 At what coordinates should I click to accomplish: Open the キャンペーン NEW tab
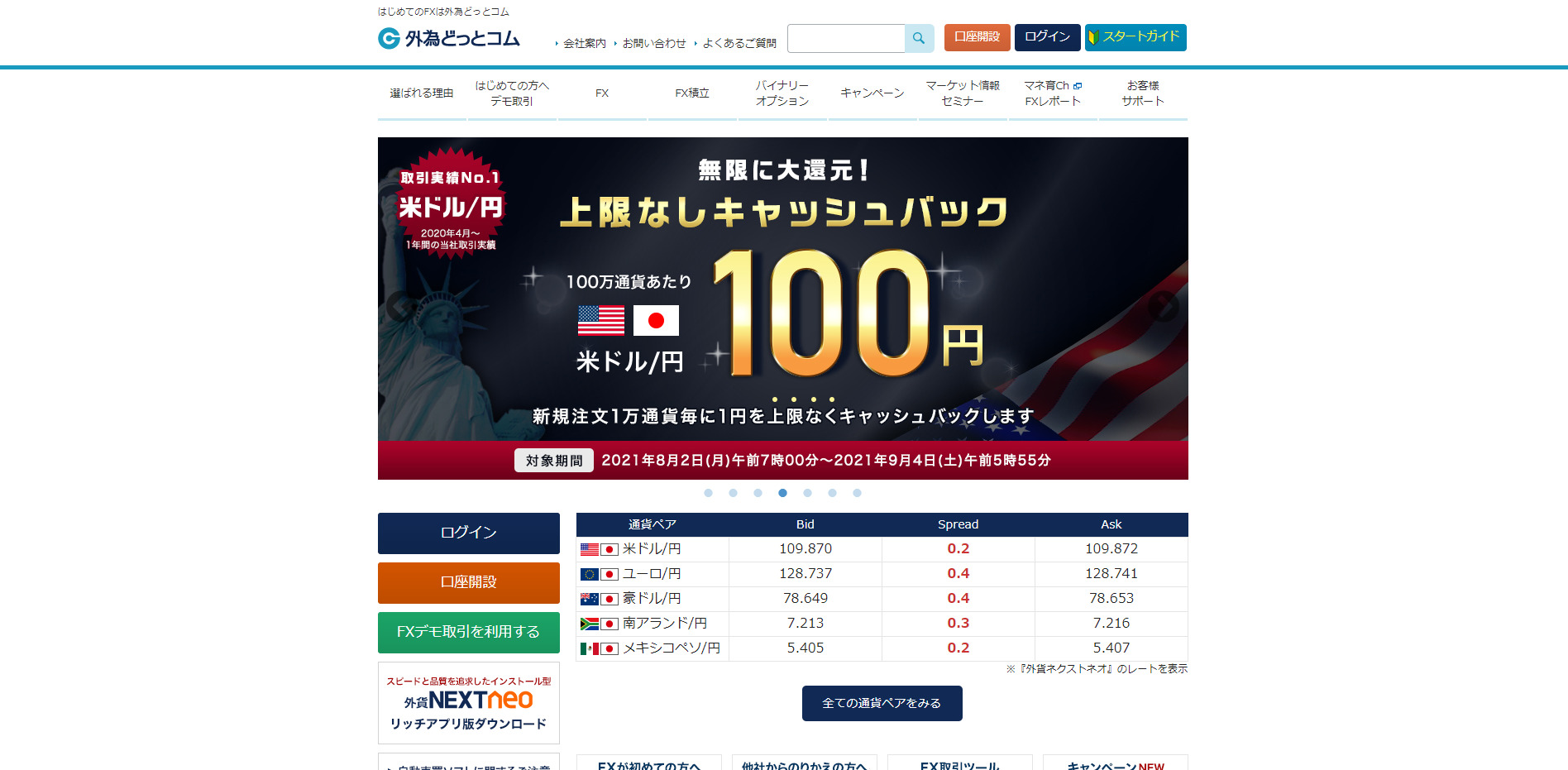[x=1116, y=763]
